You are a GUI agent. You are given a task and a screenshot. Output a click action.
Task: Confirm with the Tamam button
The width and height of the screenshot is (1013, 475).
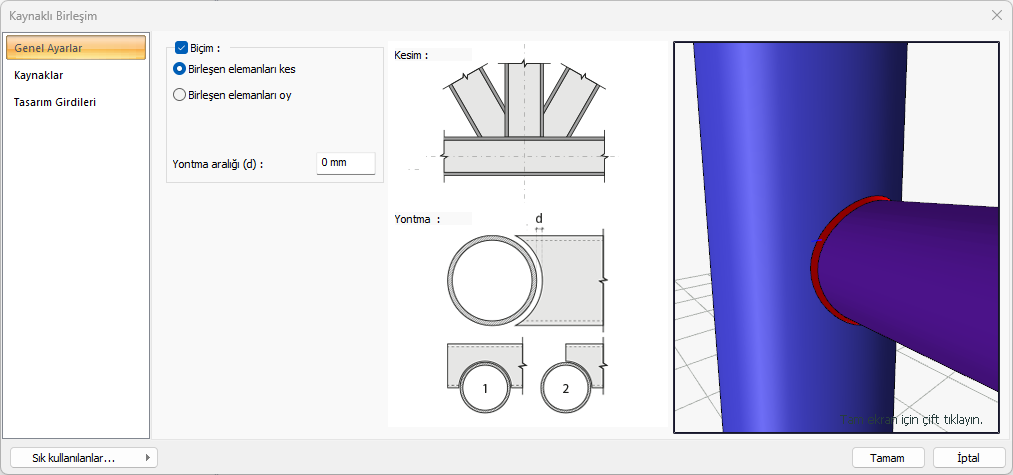pos(887,457)
